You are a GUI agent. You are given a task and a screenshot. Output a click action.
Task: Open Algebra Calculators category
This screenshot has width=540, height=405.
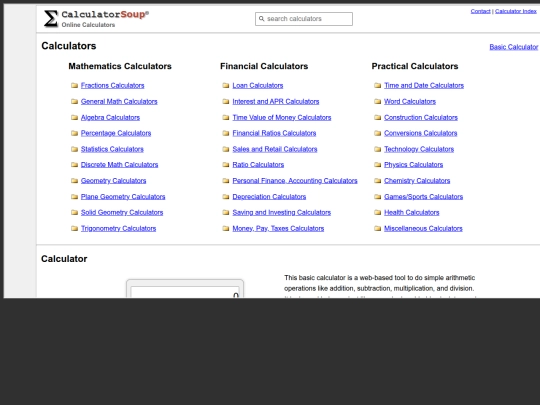pyautogui.click(x=110, y=117)
